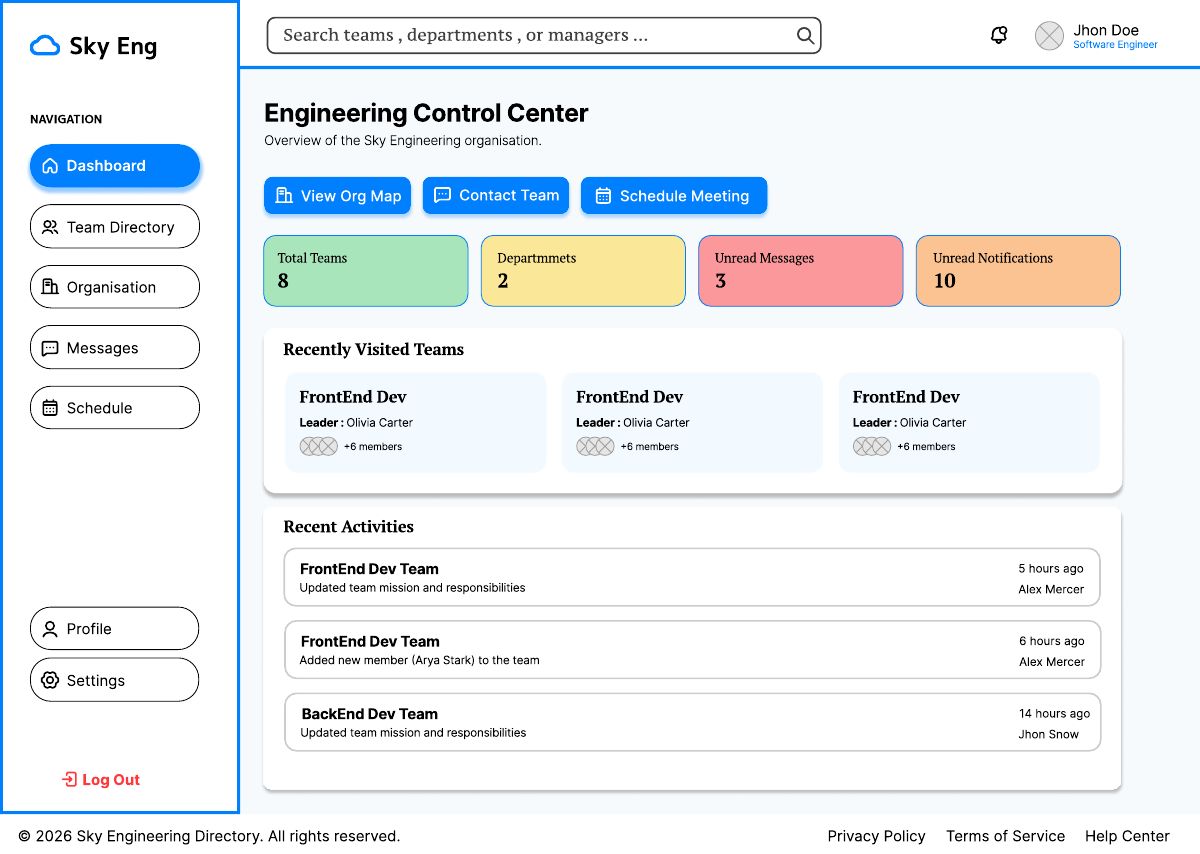Click the 2026 Sky Engineering Directory copyright text

click(209, 836)
